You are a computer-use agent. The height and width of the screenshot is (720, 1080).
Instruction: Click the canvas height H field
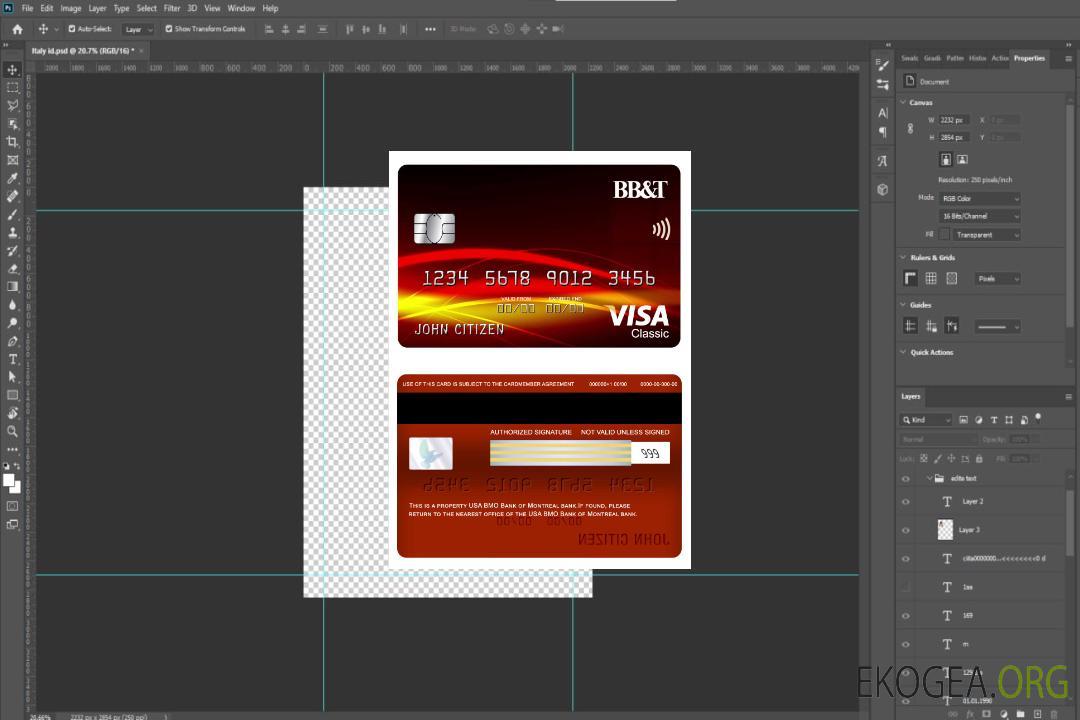(954, 137)
